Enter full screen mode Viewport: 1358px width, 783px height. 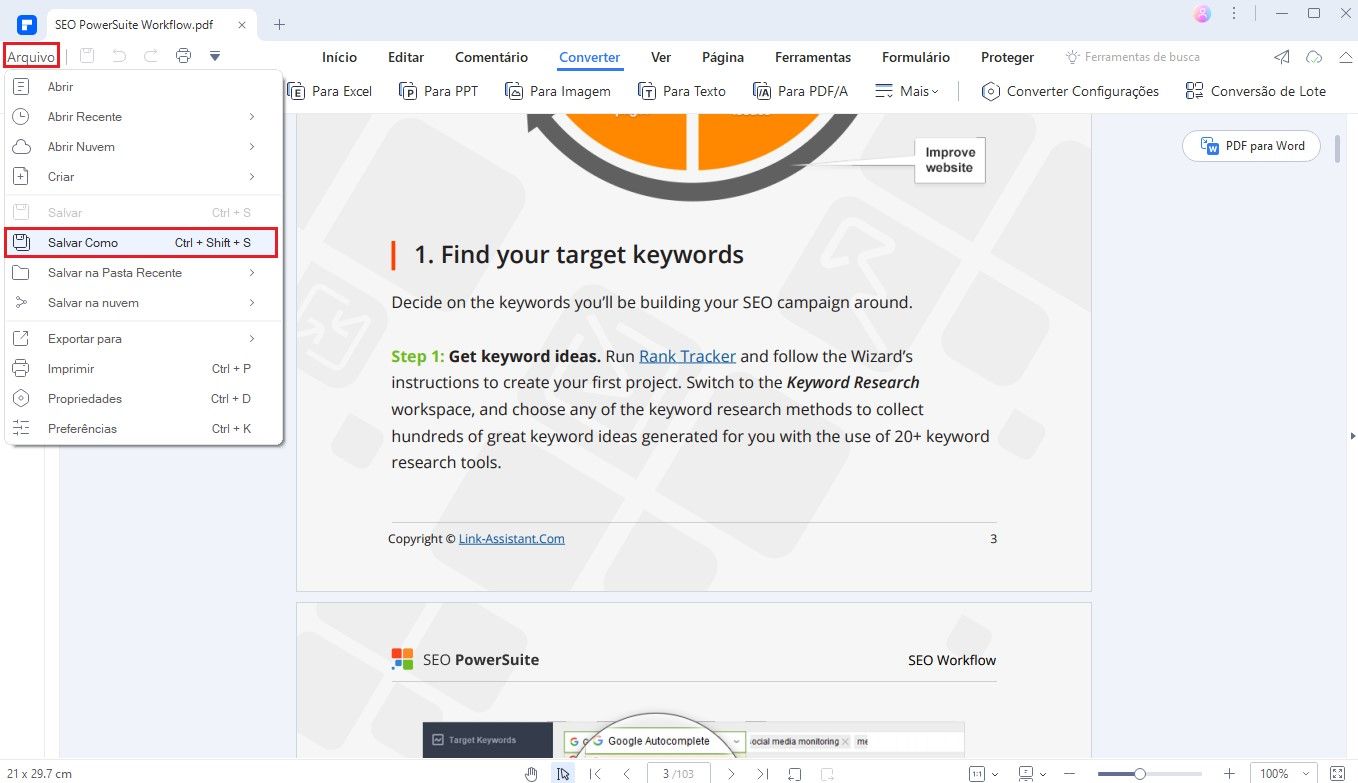coord(1338,774)
